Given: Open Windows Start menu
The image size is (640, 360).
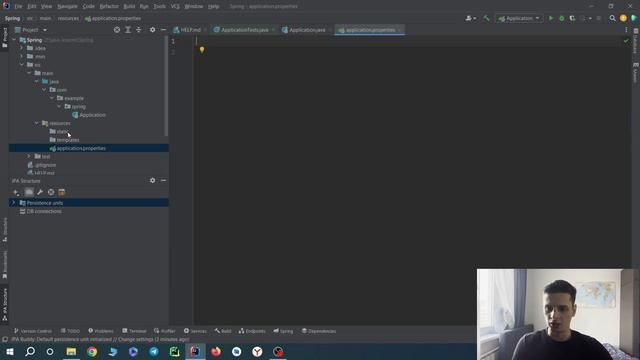Looking at the screenshot, I should pos(10,351).
